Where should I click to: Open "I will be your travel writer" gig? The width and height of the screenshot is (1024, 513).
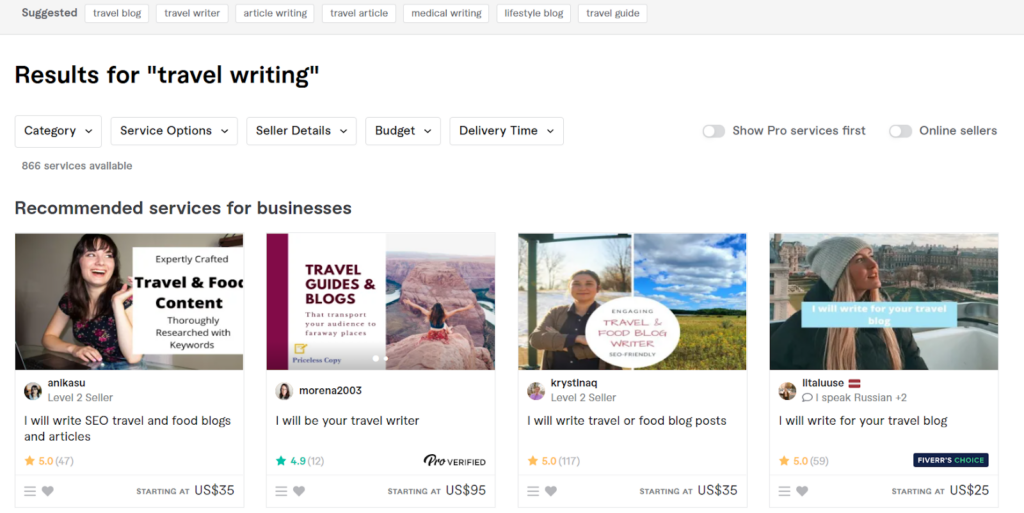tap(347, 421)
